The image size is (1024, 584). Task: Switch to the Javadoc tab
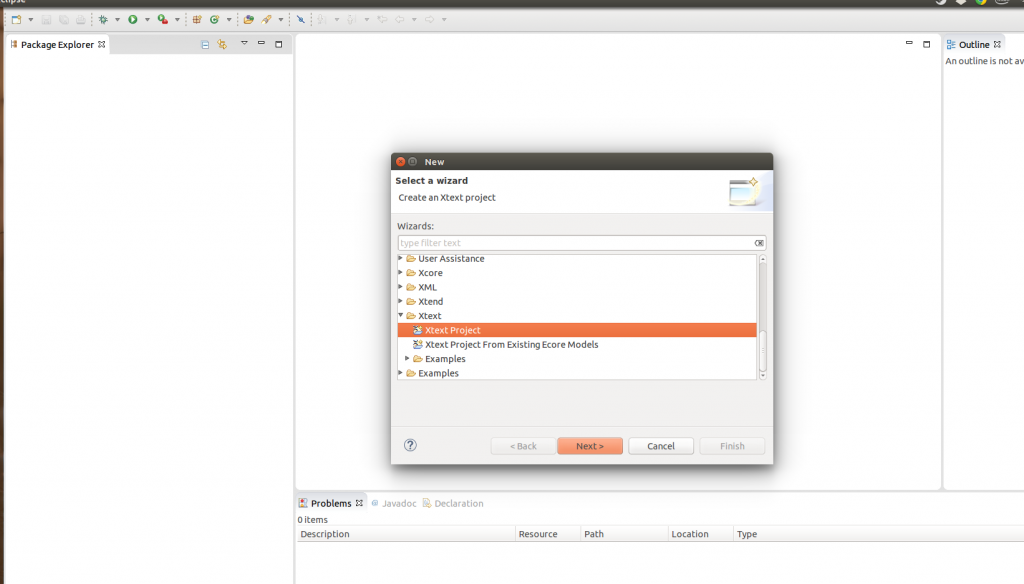[394, 503]
